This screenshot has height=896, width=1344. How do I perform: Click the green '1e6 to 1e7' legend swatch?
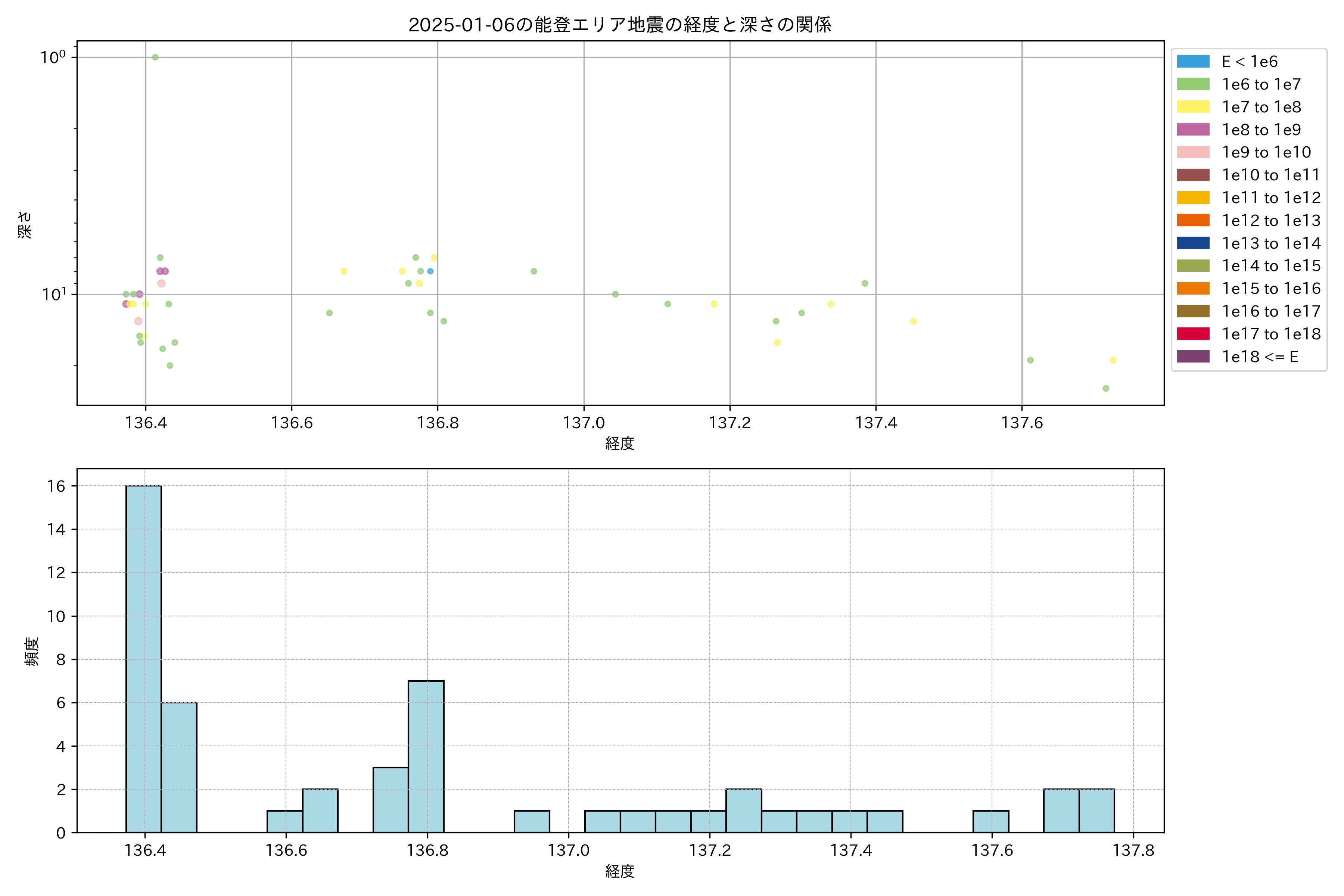point(1192,85)
